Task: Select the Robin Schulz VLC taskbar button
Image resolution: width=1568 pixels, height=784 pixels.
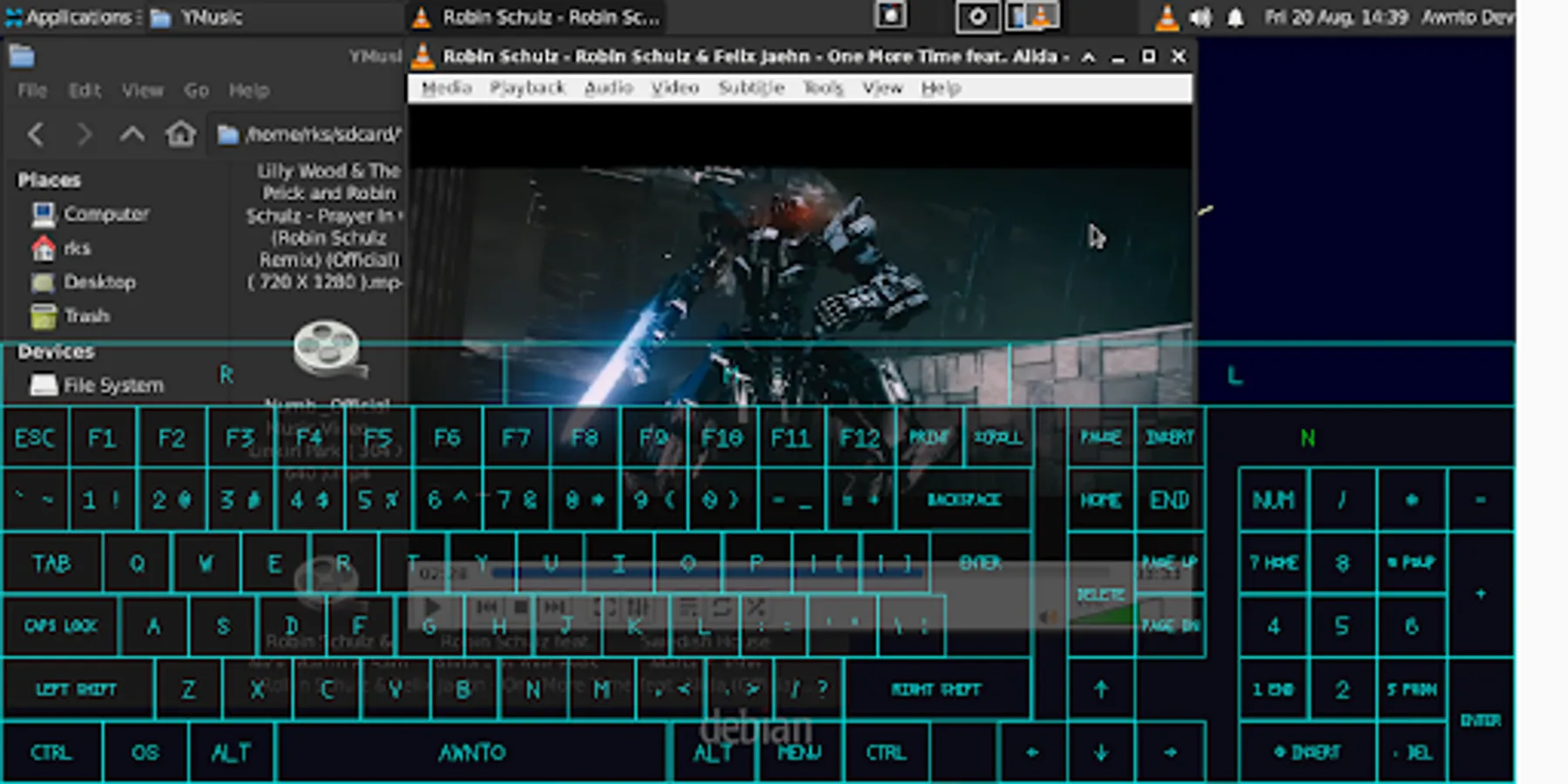Action: [537, 17]
